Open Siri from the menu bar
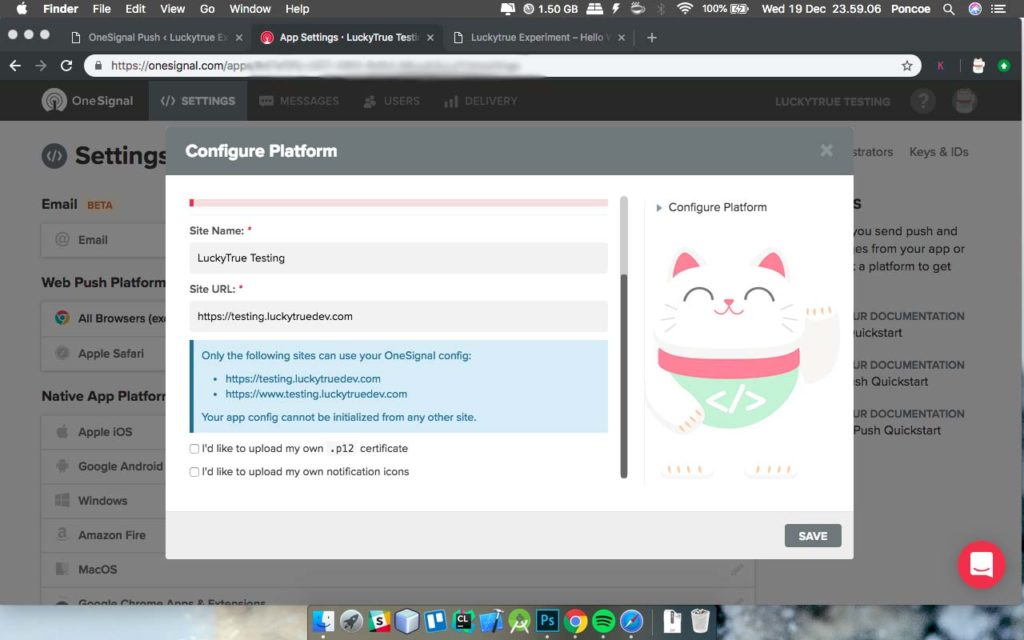 [975, 9]
